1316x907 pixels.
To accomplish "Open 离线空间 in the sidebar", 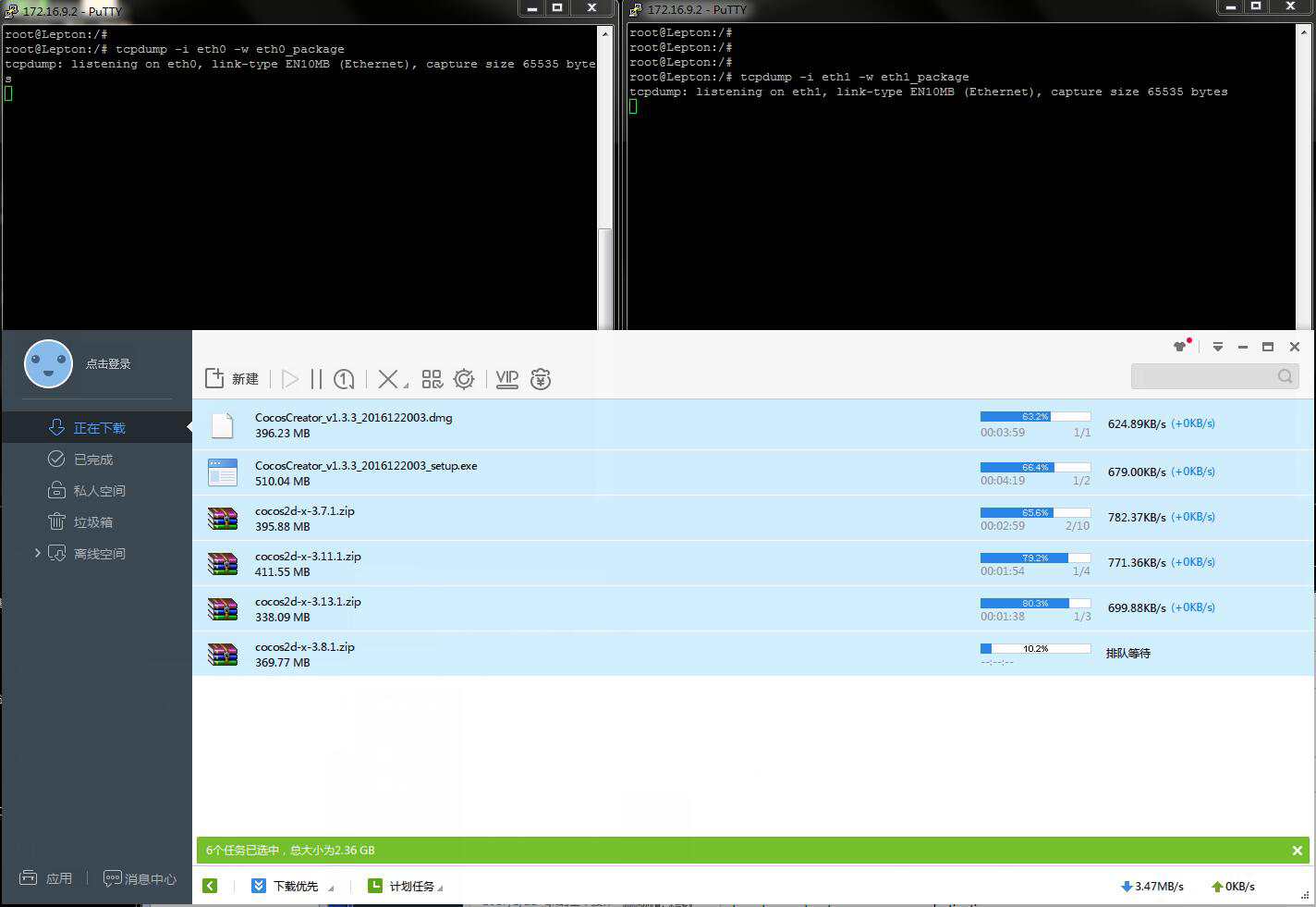I will [x=100, y=553].
